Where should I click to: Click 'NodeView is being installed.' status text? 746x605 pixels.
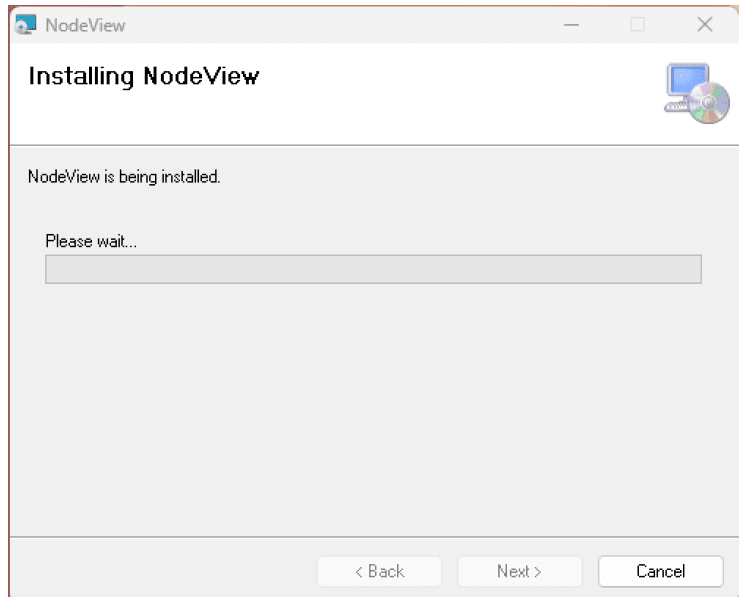[x=124, y=177]
